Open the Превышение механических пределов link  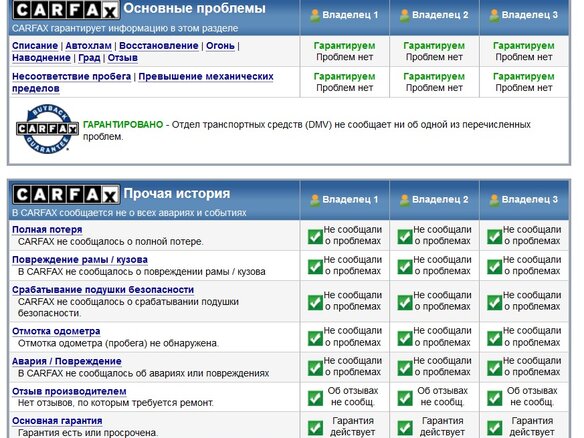[x=143, y=82]
